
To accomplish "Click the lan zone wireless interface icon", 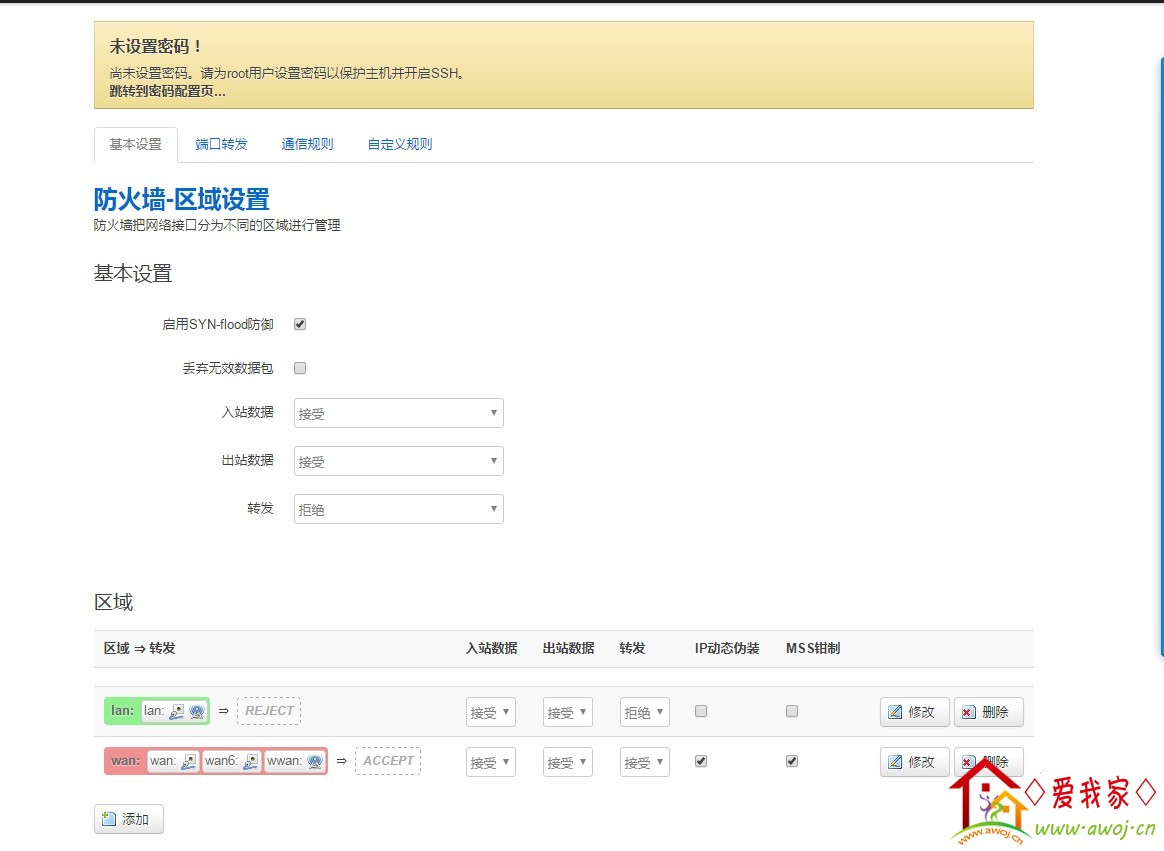I will 196,711.
